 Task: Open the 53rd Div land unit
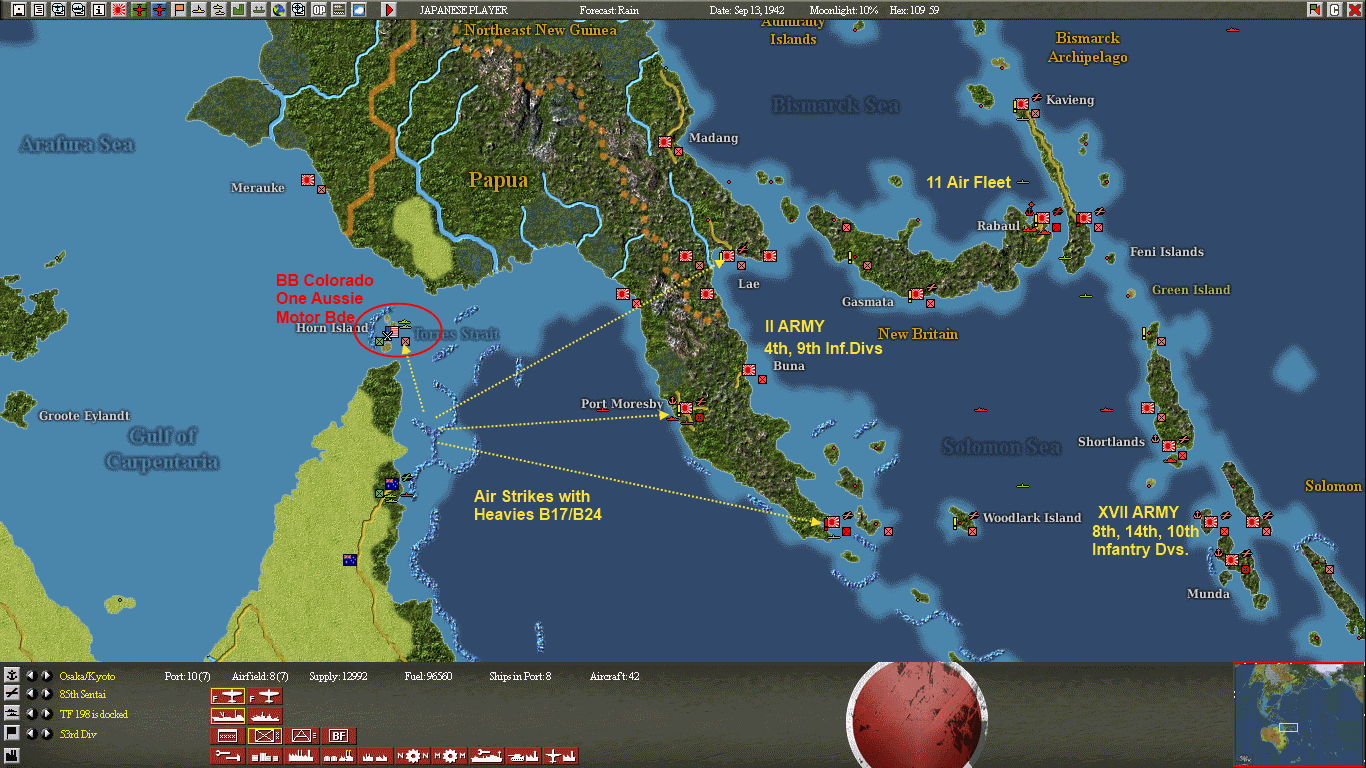tap(76, 735)
